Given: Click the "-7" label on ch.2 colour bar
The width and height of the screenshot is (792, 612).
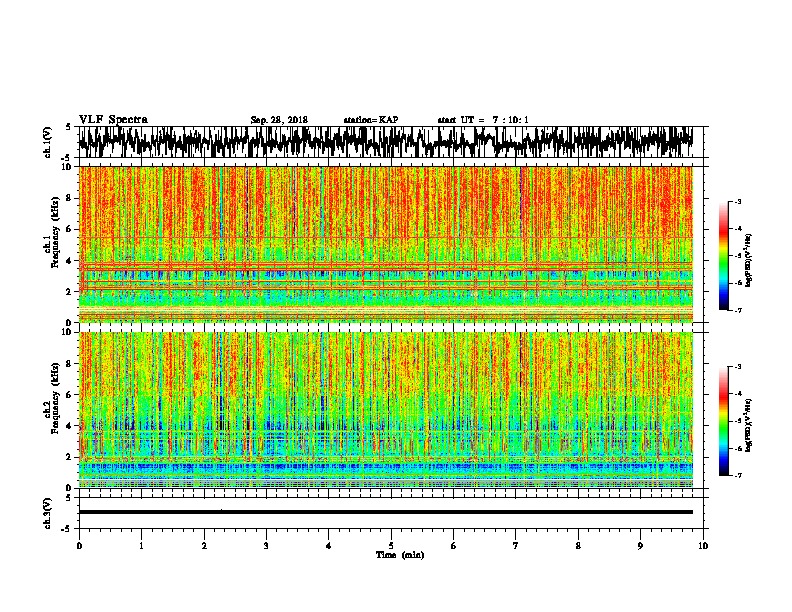Looking at the screenshot, I should 737,475.
